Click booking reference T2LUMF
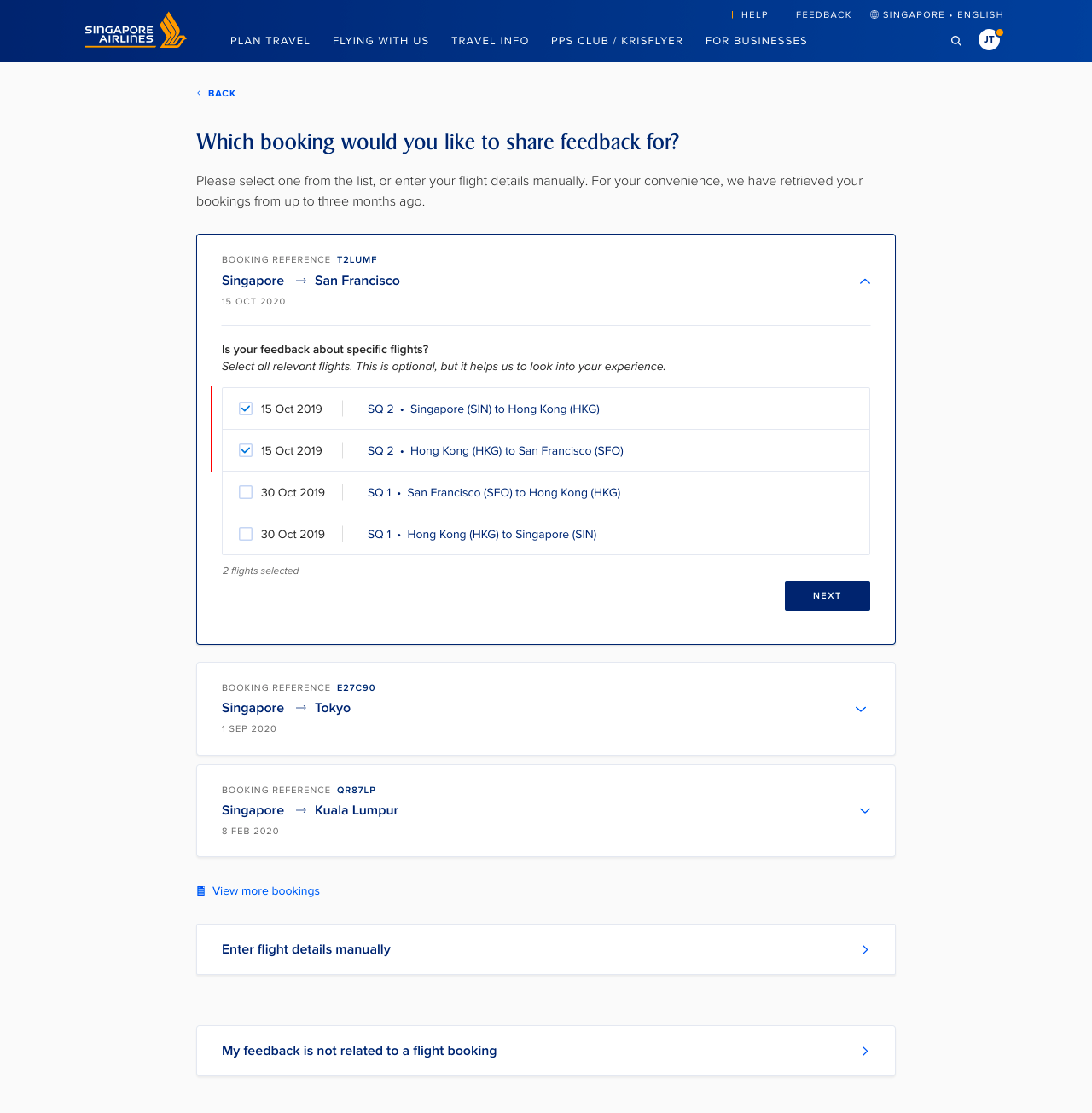Image resolution: width=1092 pixels, height=1113 pixels. (357, 259)
